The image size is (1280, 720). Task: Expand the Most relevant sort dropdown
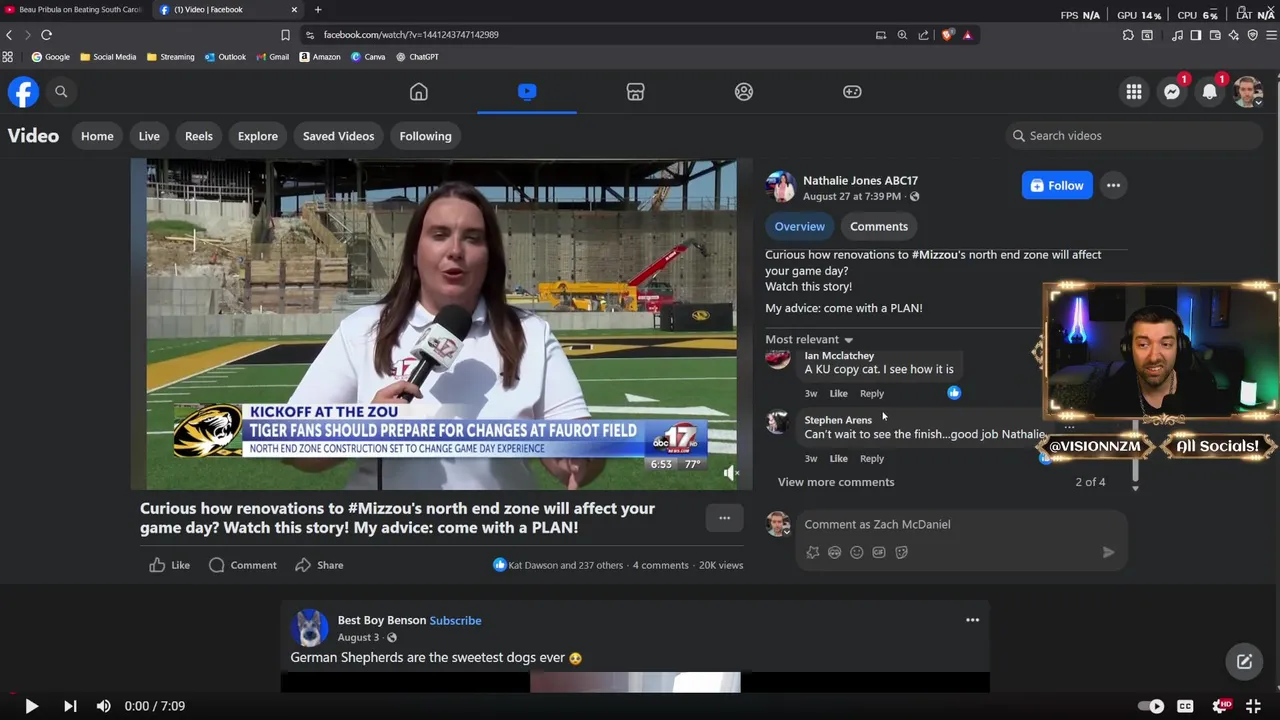(809, 340)
